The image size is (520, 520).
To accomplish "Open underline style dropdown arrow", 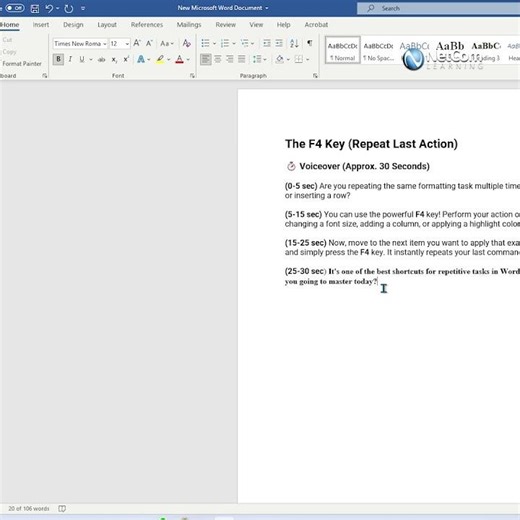I will click(91, 59).
